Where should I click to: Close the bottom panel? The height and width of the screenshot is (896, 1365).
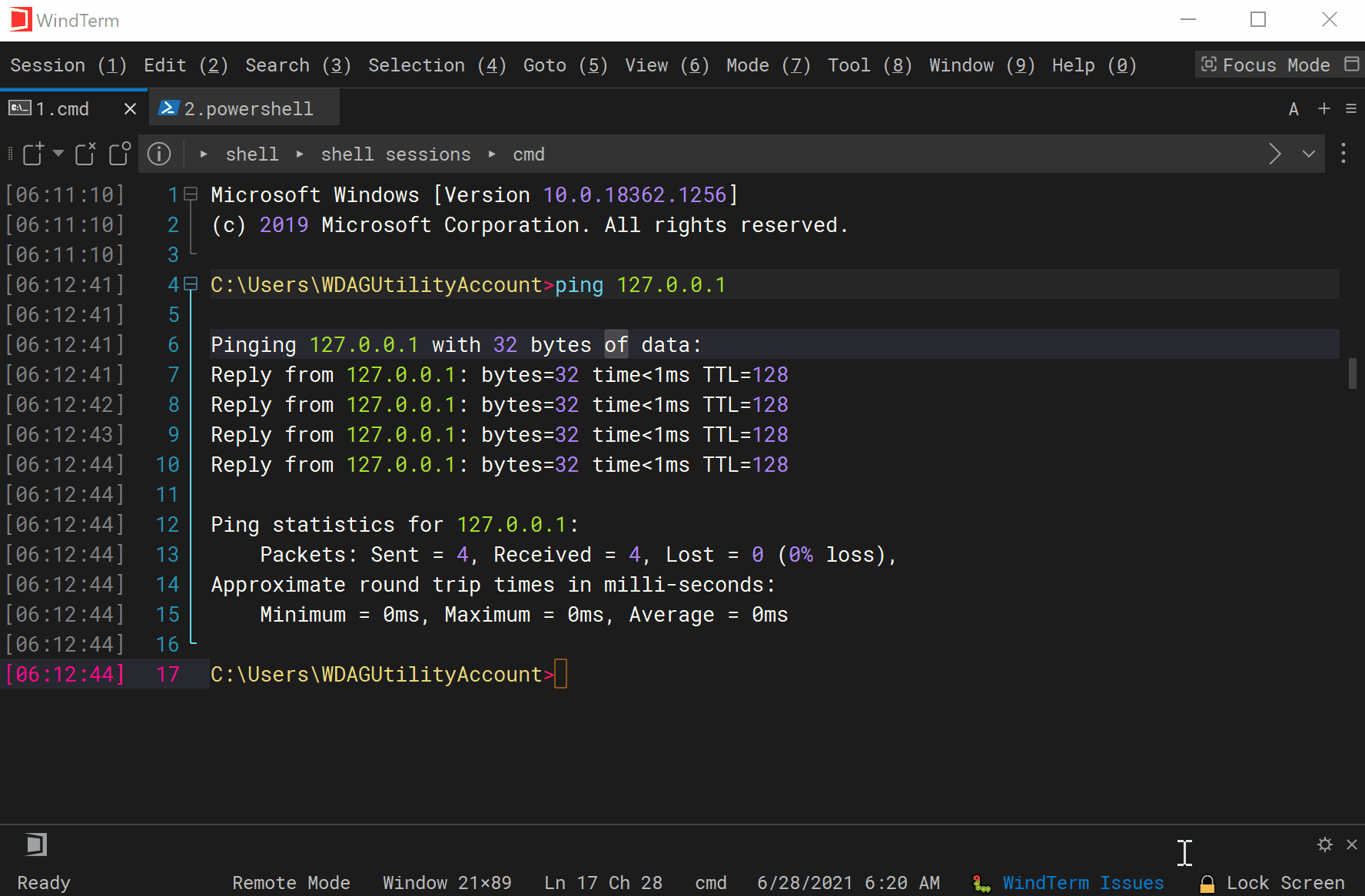click(1352, 845)
